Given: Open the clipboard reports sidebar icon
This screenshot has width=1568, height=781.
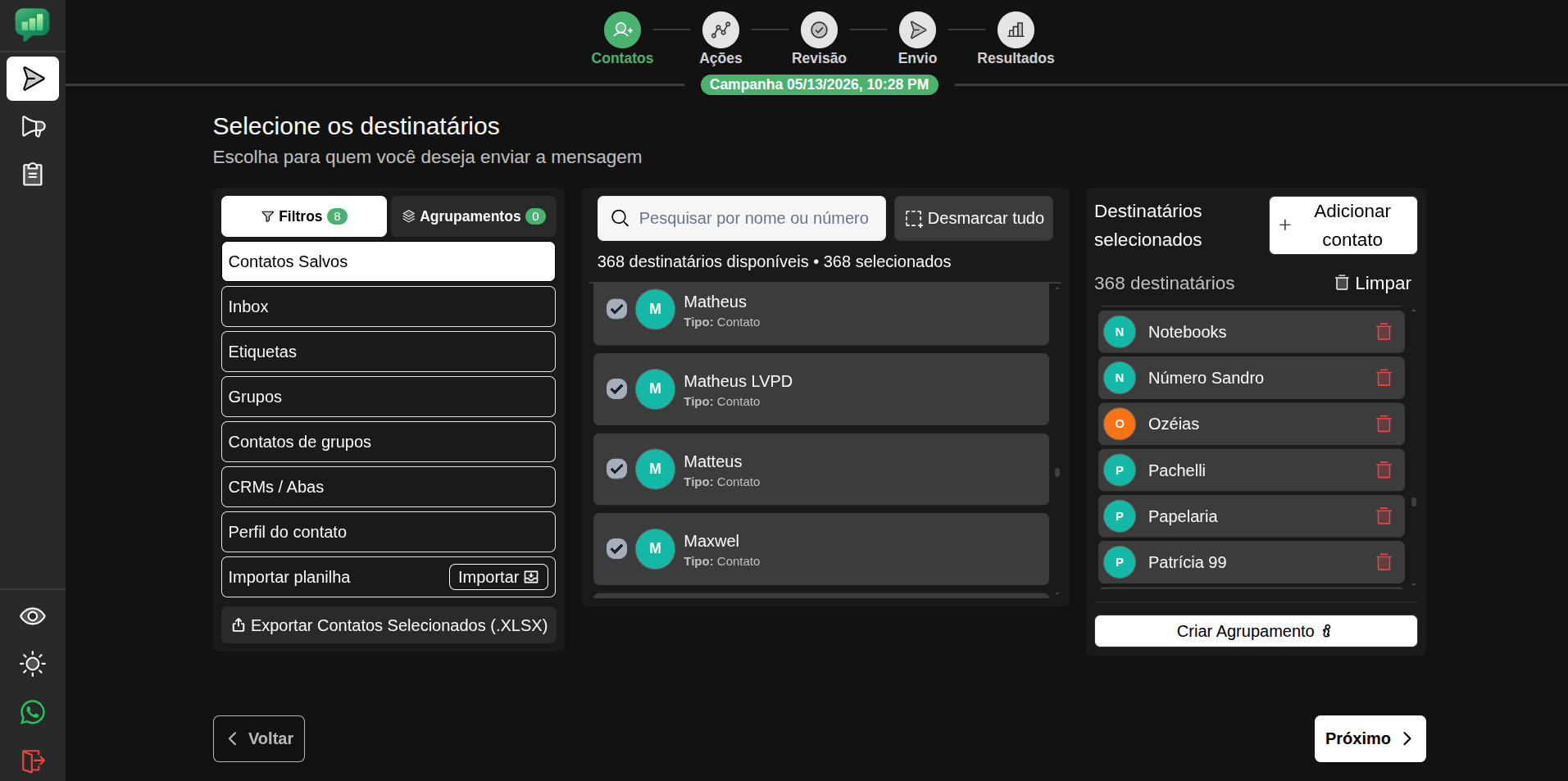Looking at the screenshot, I should pyautogui.click(x=33, y=174).
